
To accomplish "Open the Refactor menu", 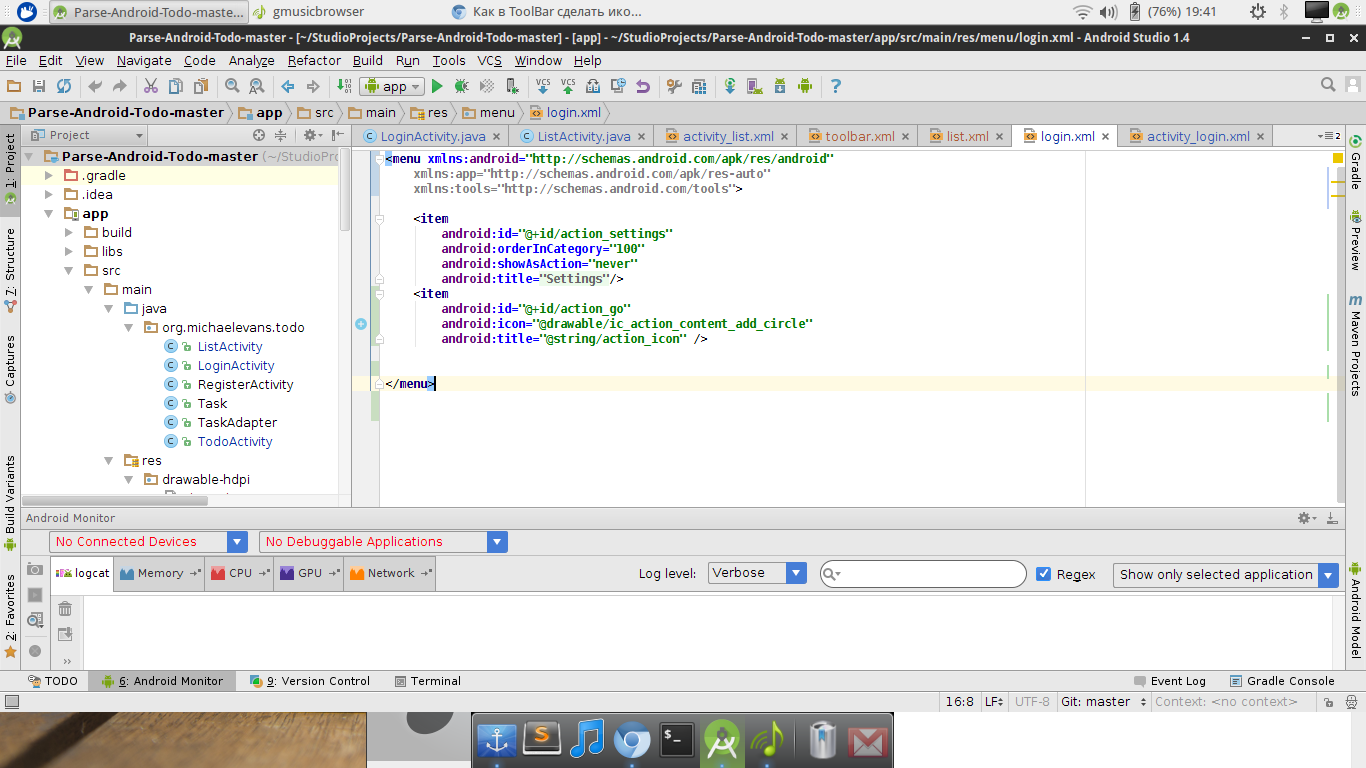I will pyautogui.click(x=314, y=60).
